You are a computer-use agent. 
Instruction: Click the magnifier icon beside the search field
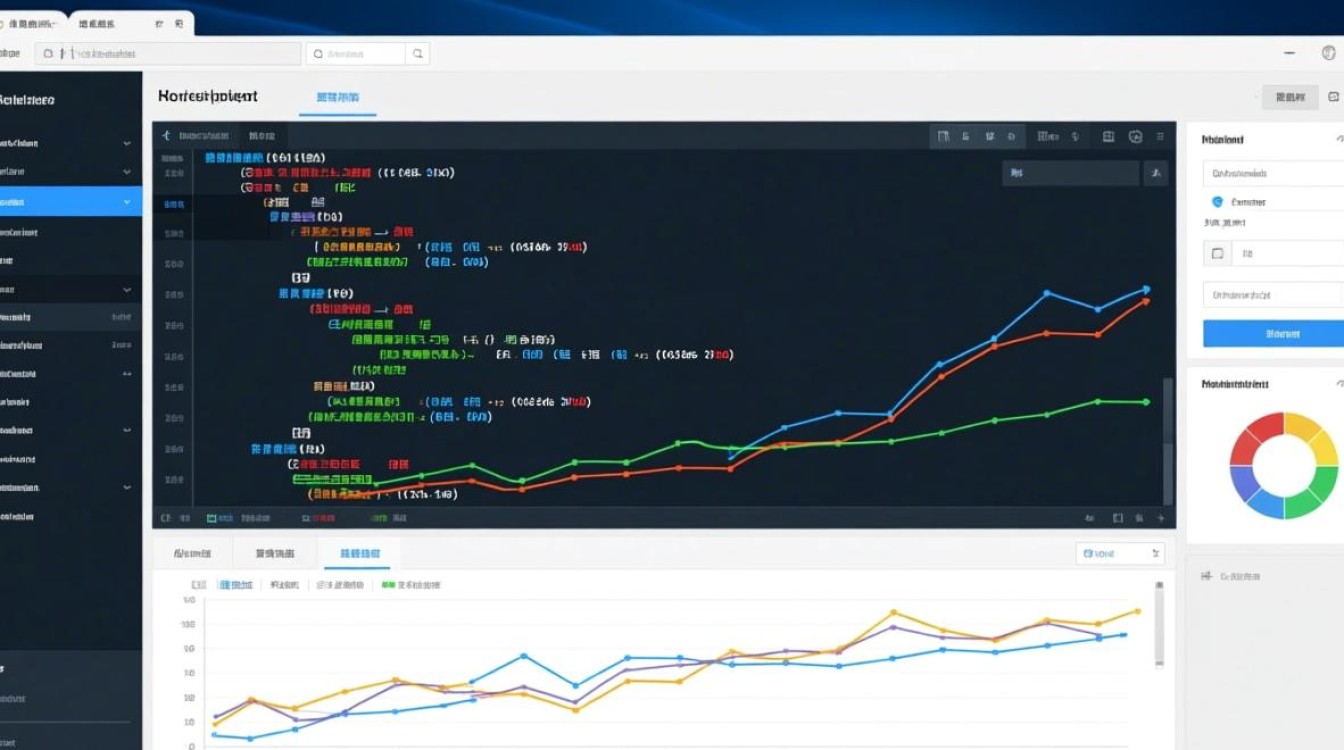point(418,54)
